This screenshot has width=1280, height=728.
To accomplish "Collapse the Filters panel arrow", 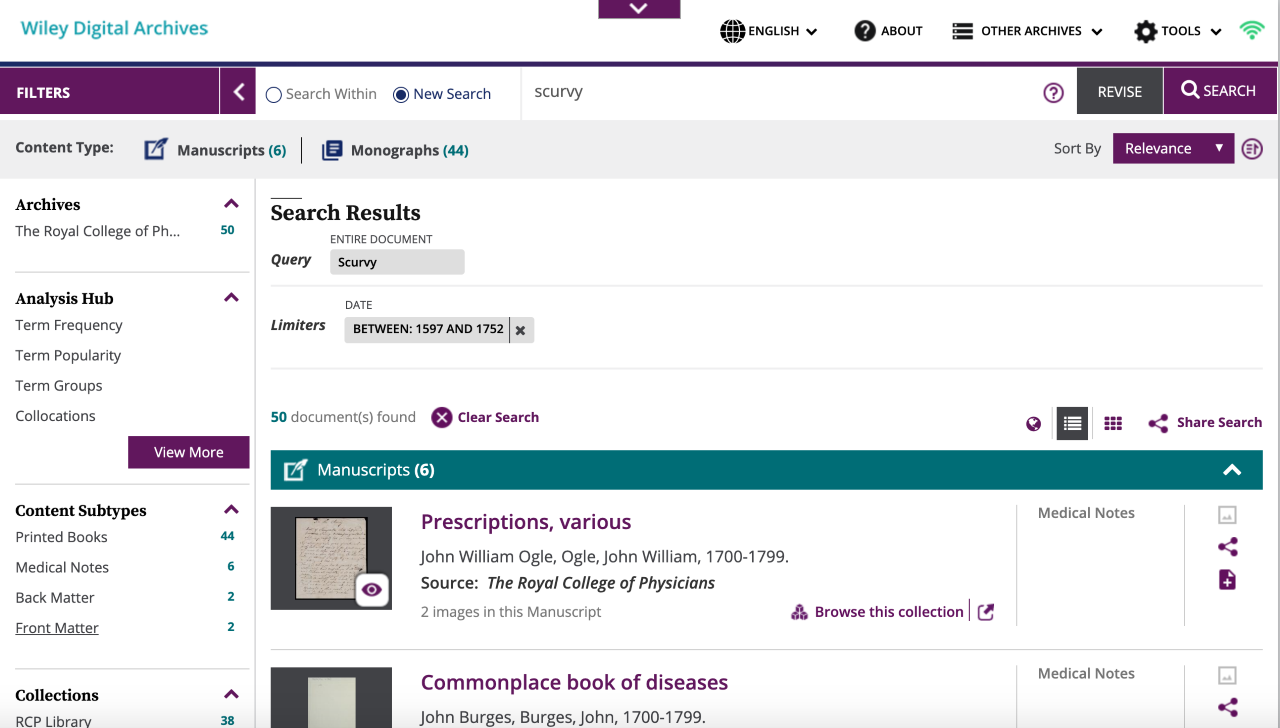I will point(238,92).
